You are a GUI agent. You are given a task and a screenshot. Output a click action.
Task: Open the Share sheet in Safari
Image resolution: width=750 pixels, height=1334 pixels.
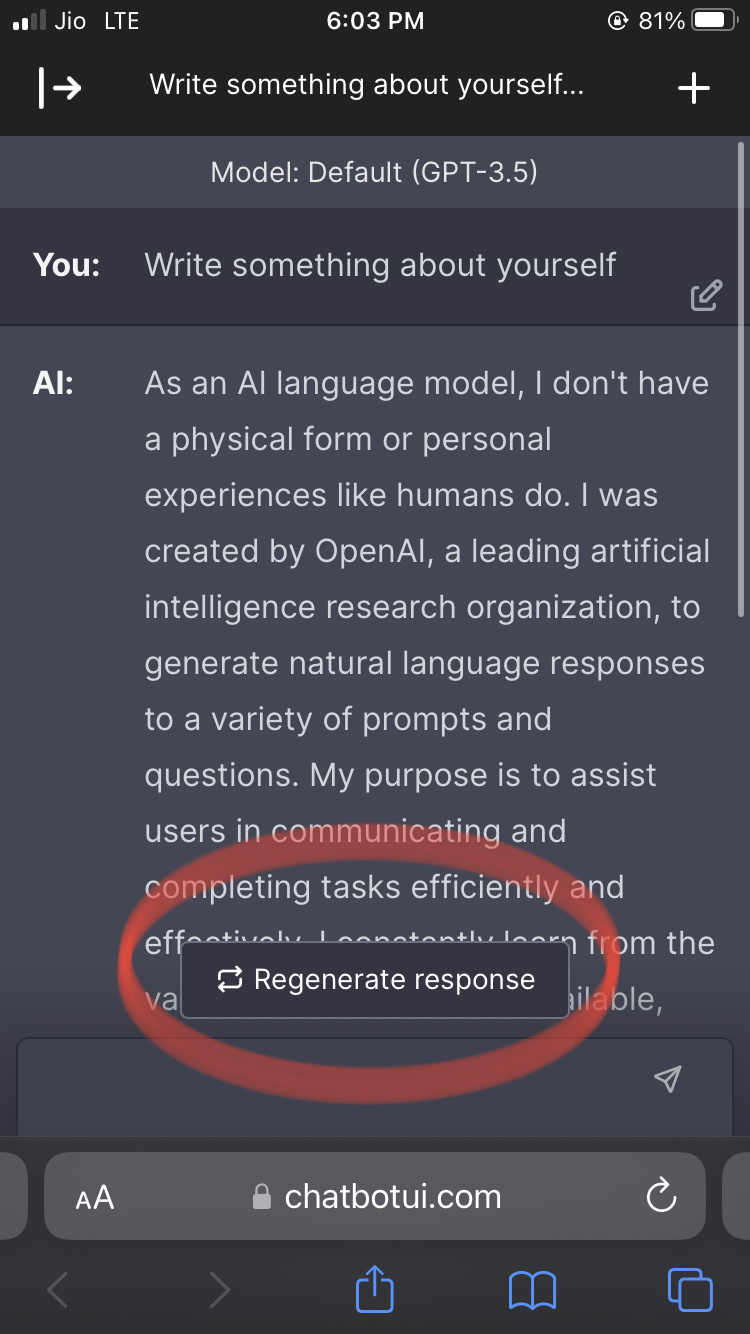coord(374,1290)
